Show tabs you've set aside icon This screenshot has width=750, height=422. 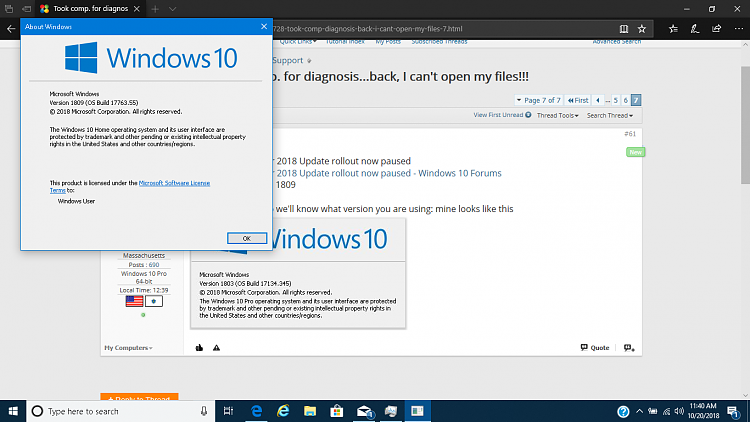(x=9, y=9)
